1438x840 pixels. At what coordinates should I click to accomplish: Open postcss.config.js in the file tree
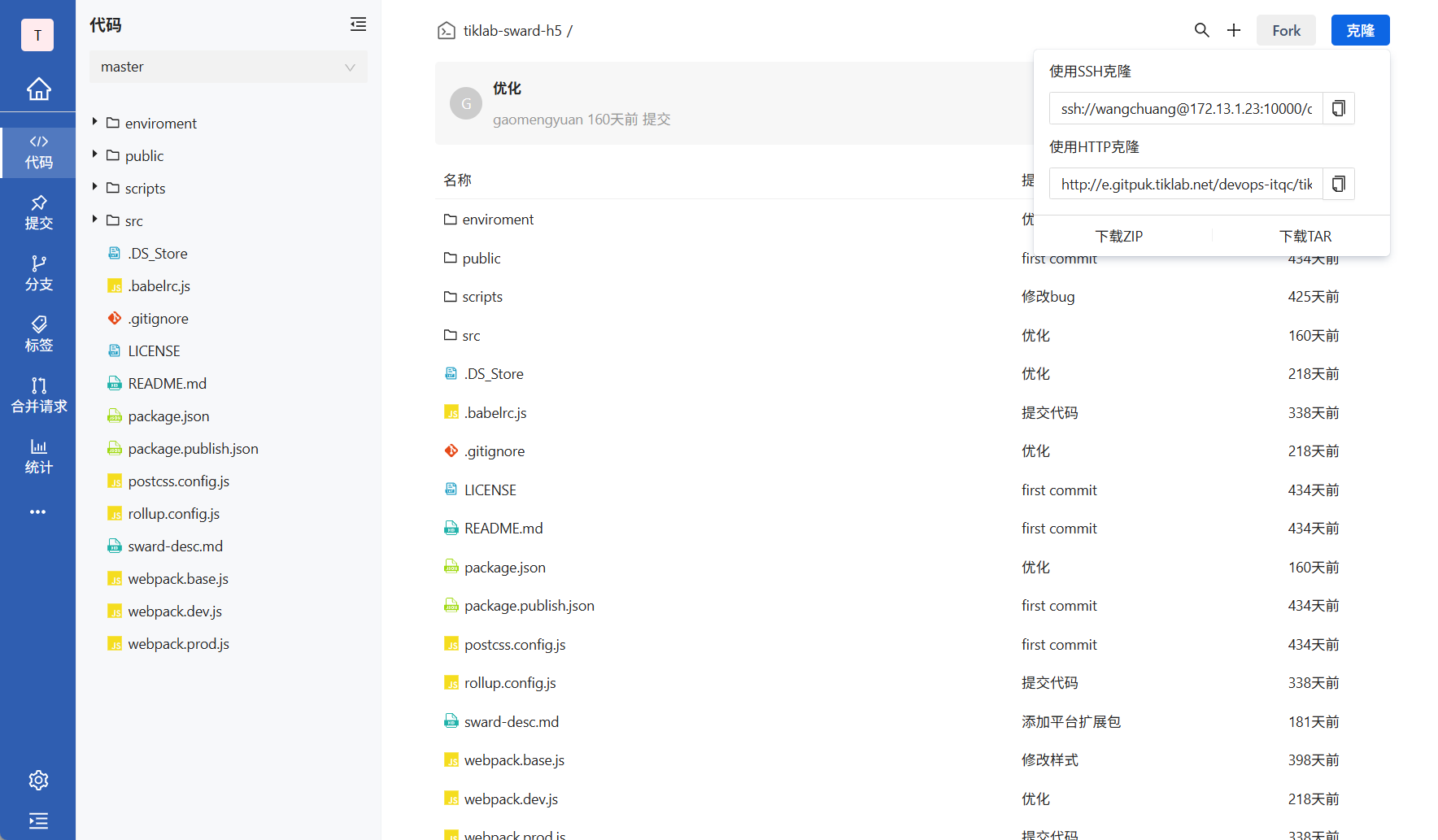pyautogui.click(x=179, y=481)
